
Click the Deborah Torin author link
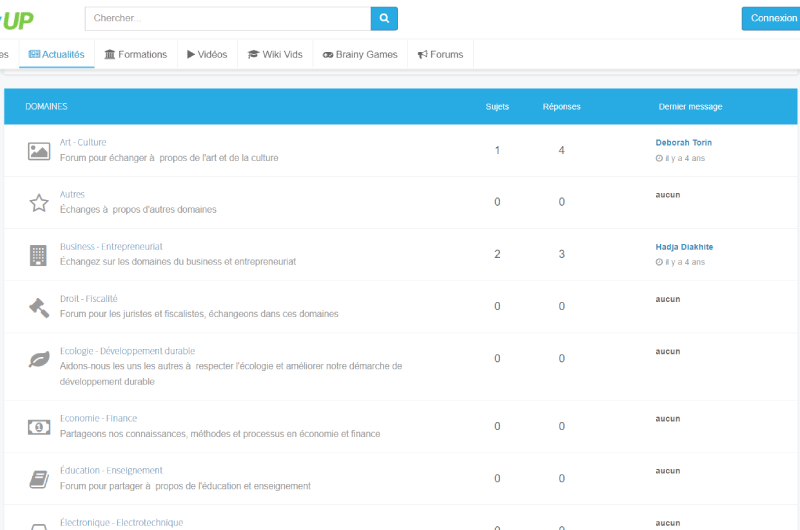coord(684,142)
